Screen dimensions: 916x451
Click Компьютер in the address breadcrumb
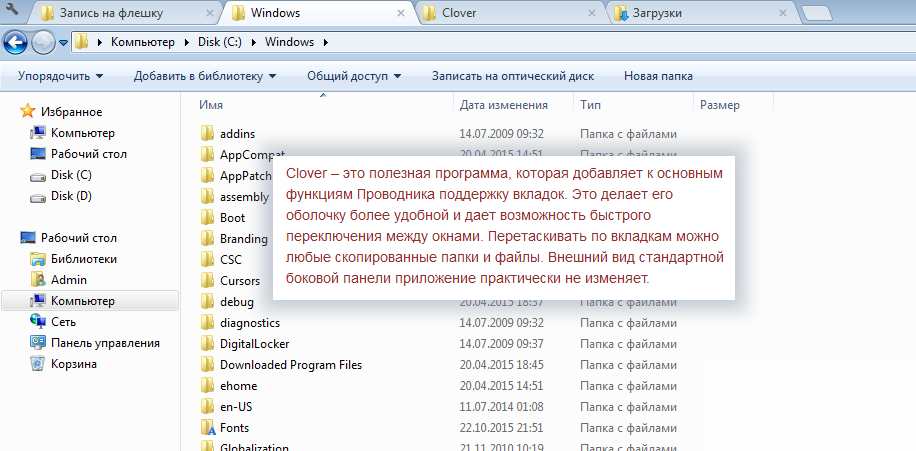click(143, 42)
